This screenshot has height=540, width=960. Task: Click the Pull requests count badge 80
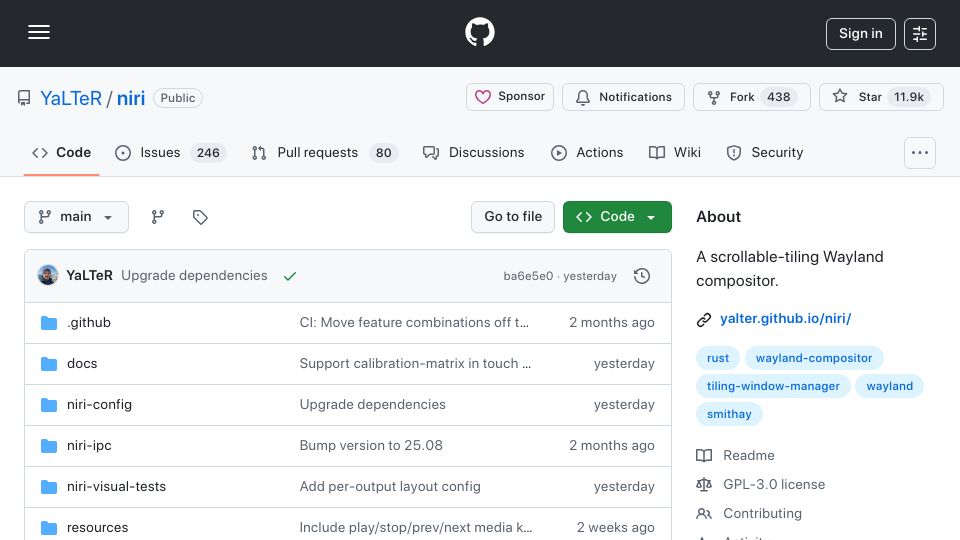(x=384, y=153)
